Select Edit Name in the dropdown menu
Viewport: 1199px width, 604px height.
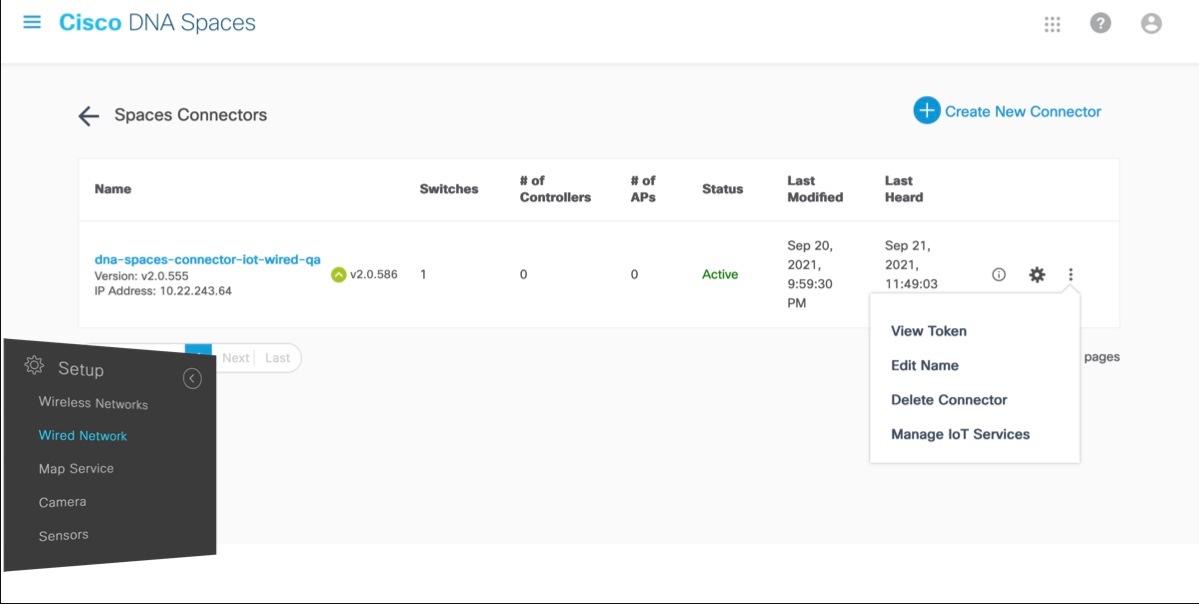coord(925,365)
